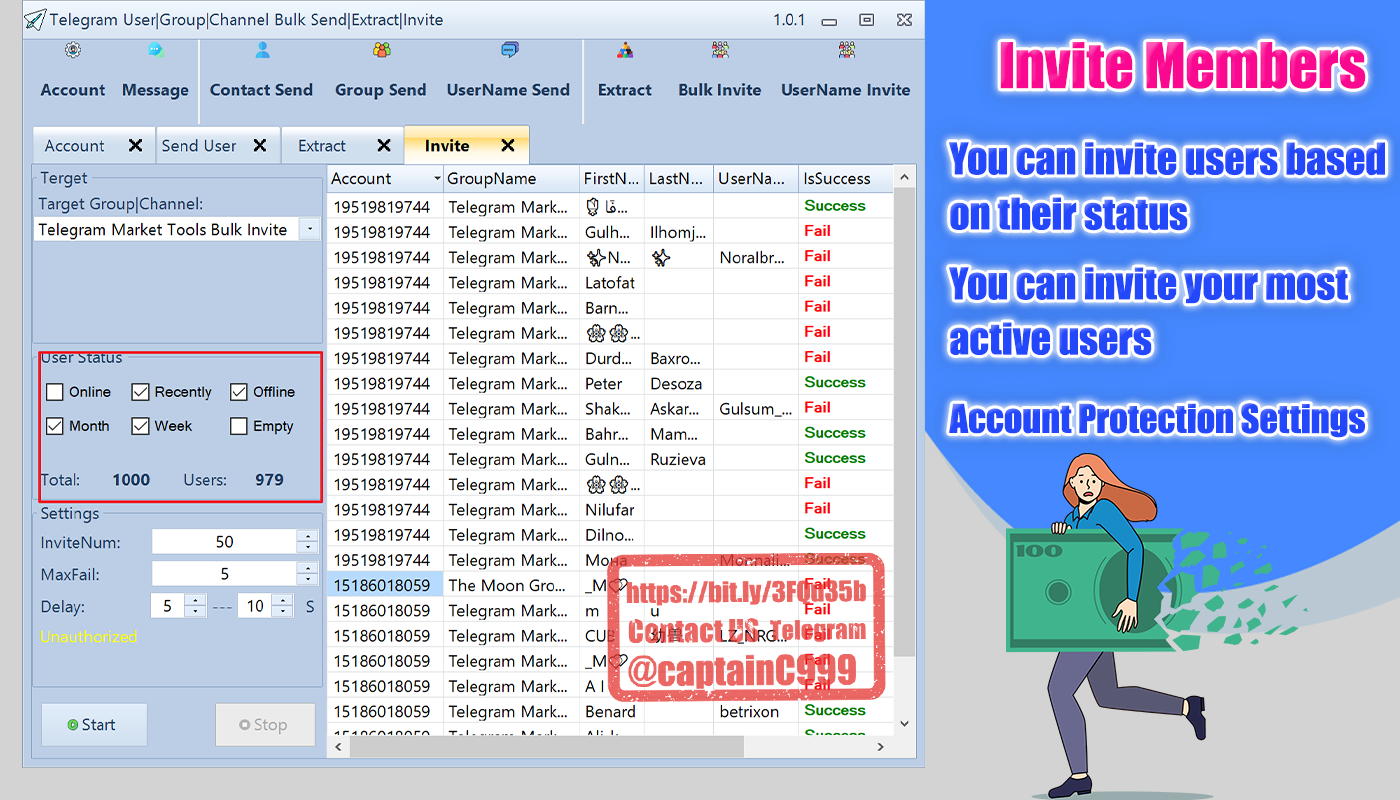This screenshot has width=1400, height=800.
Task: Click the Message toolbar icon
Action: click(155, 72)
